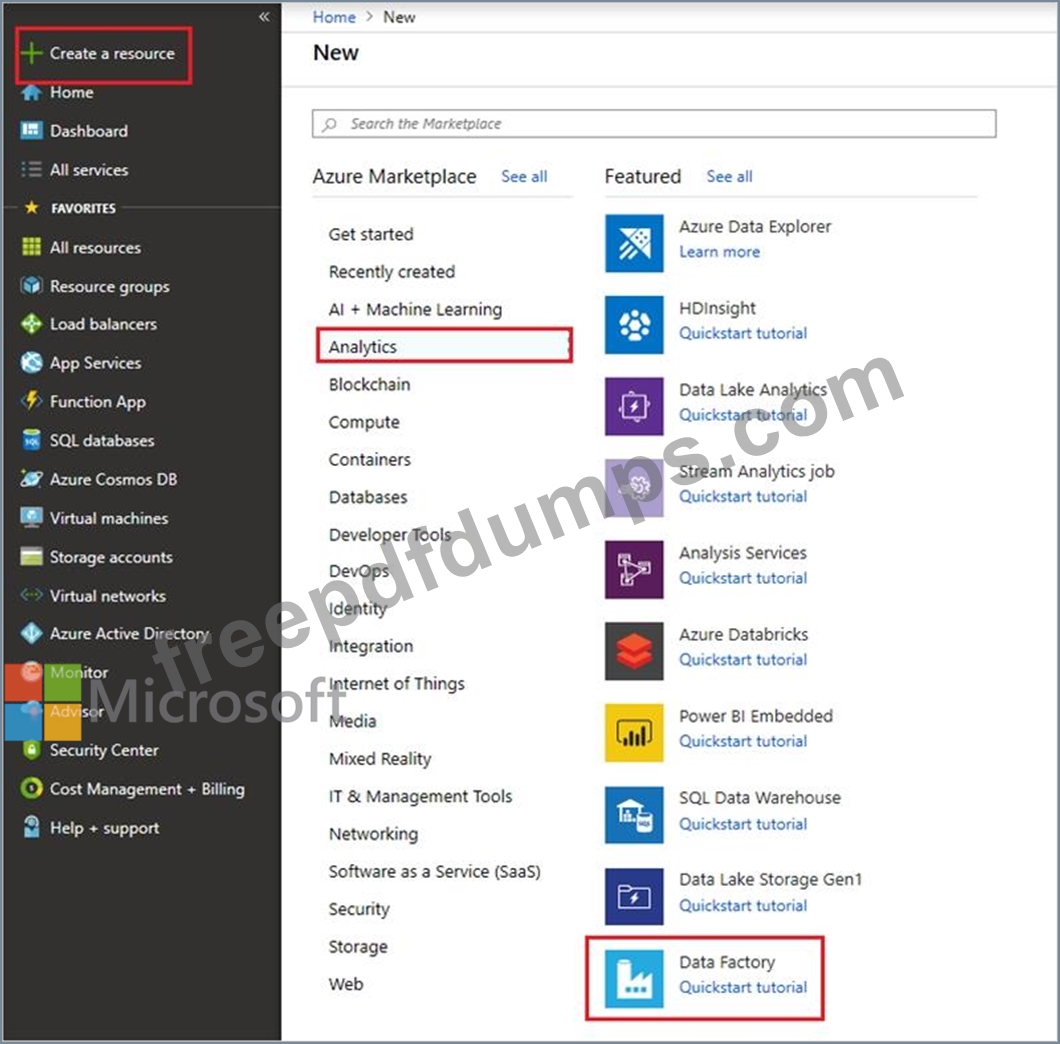Select the Security marketplace category
Screen dimensions: 1060x1044
(x=359, y=909)
